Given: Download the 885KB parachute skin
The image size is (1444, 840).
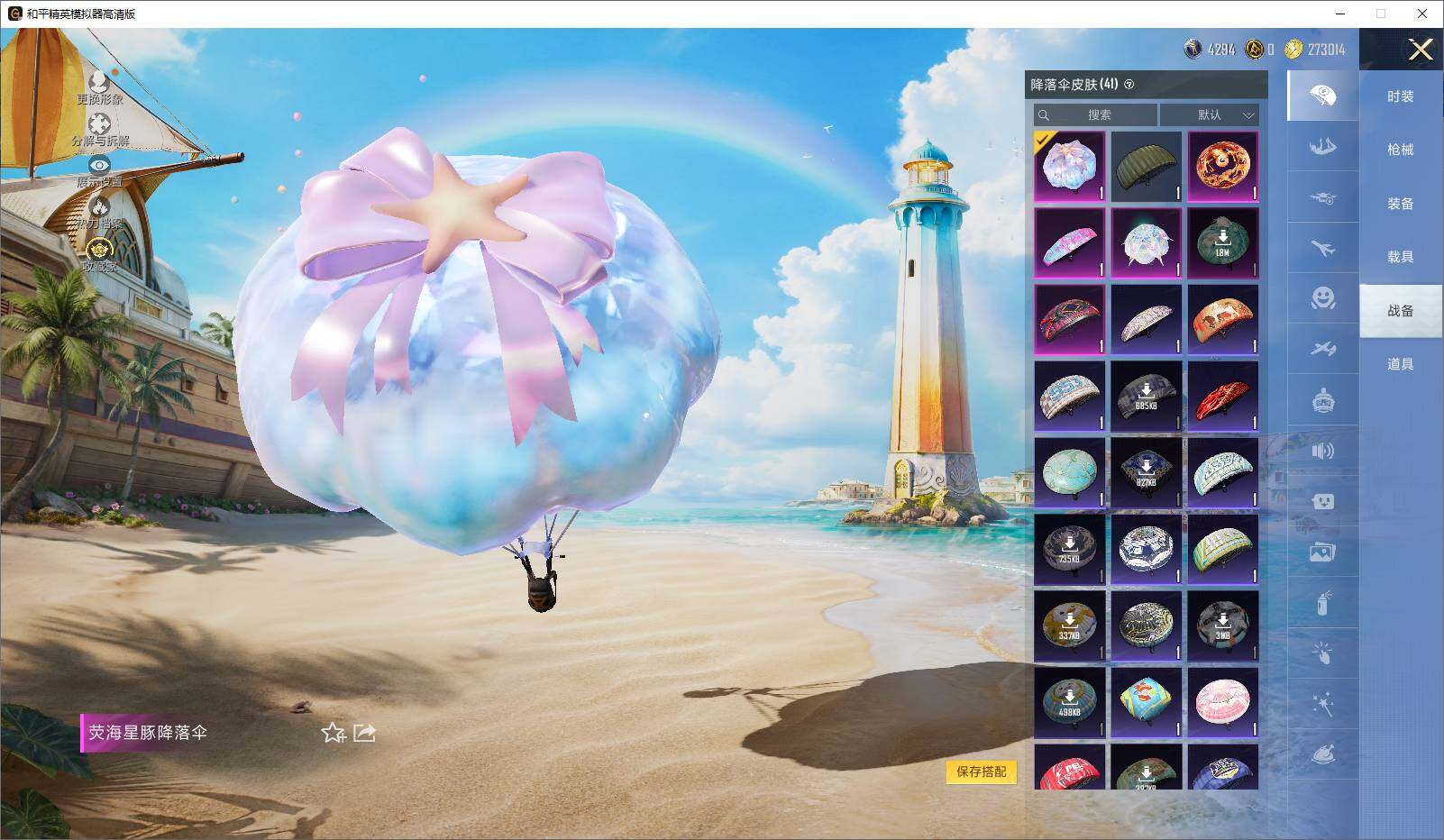Looking at the screenshot, I should click(x=1147, y=397).
